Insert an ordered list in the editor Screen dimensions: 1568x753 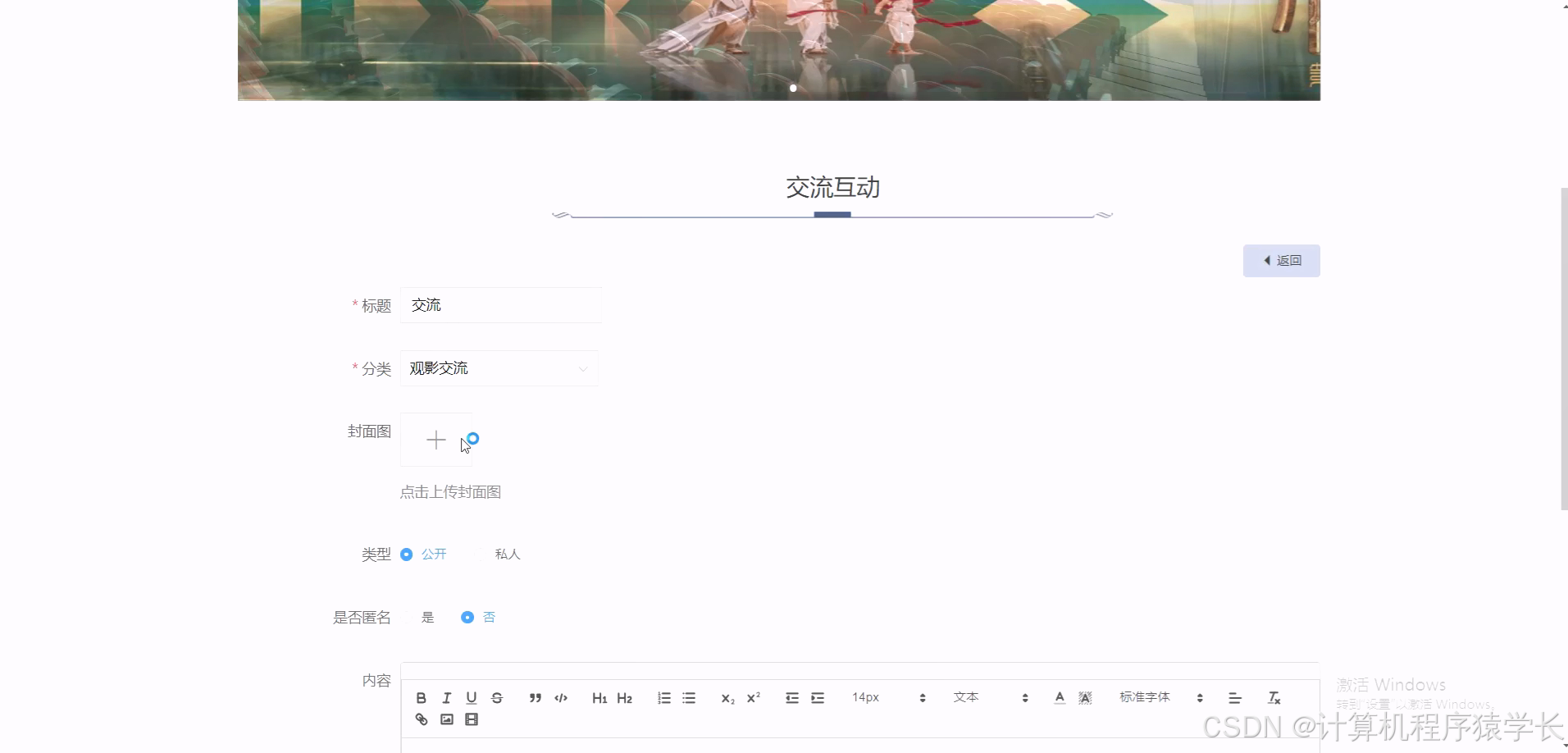click(663, 697)
